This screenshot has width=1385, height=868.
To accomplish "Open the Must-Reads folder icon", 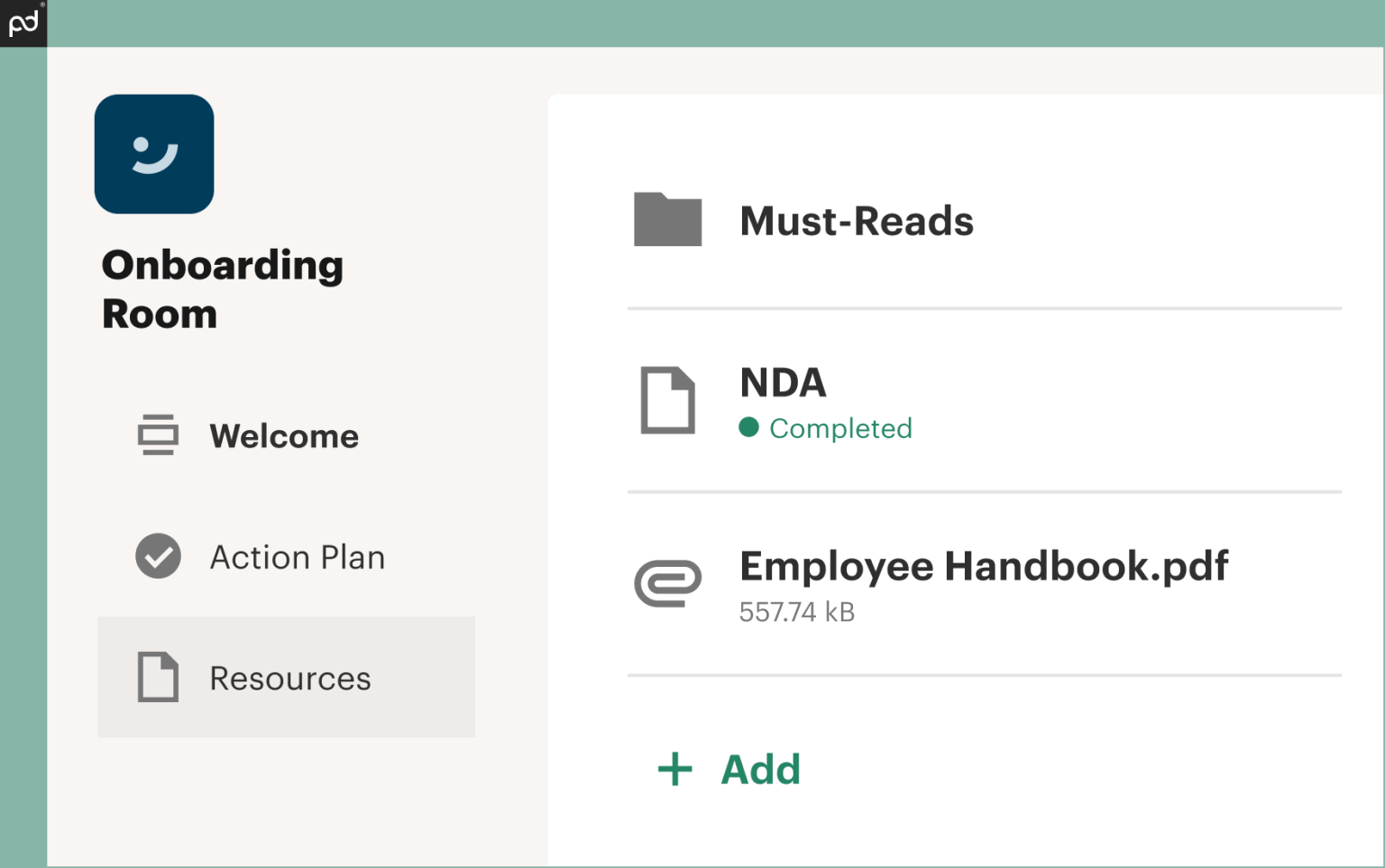I will (667, 219).
